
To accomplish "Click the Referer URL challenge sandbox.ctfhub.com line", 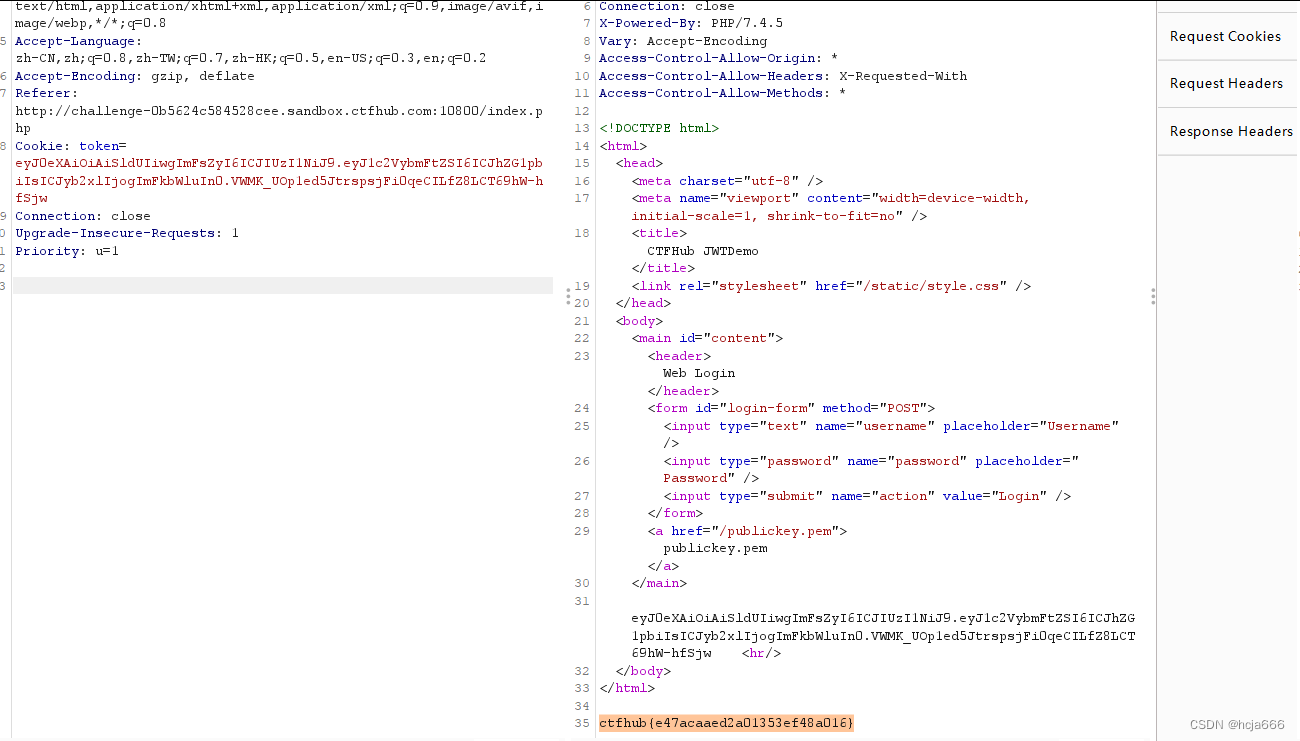I will (x=279, y=120).
